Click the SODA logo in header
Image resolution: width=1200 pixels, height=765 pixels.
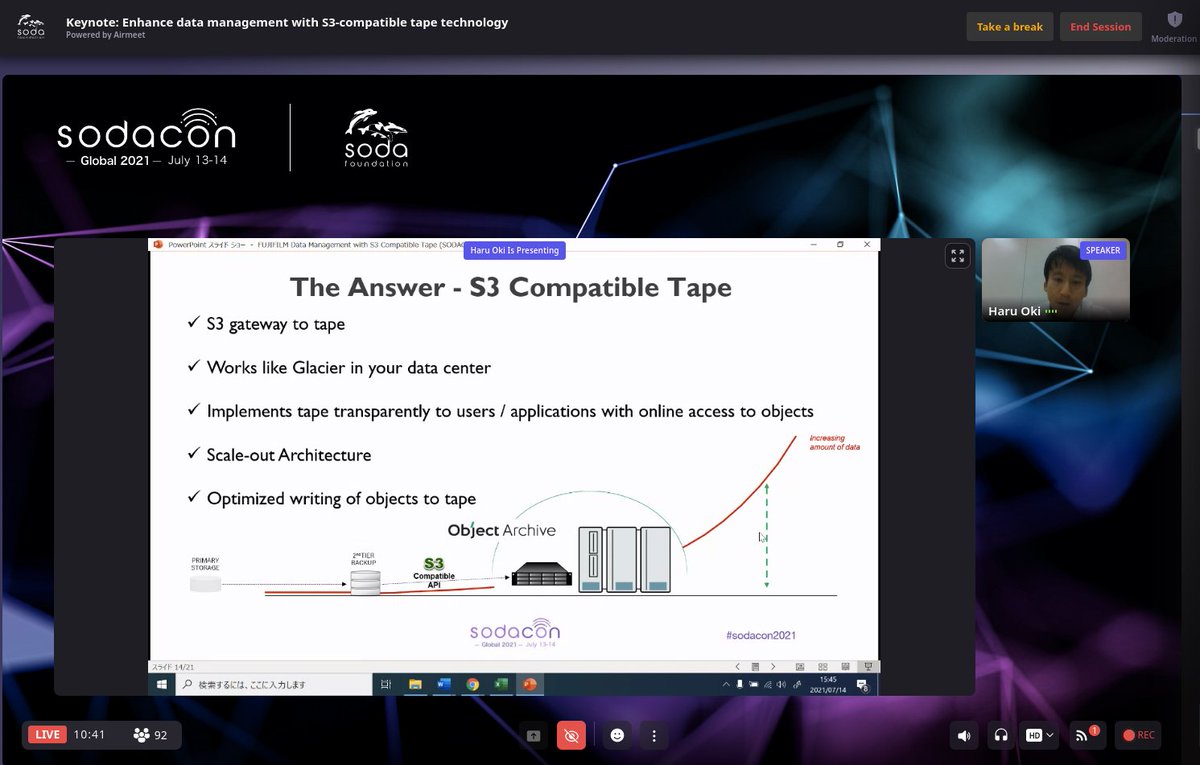coord(31,27)
